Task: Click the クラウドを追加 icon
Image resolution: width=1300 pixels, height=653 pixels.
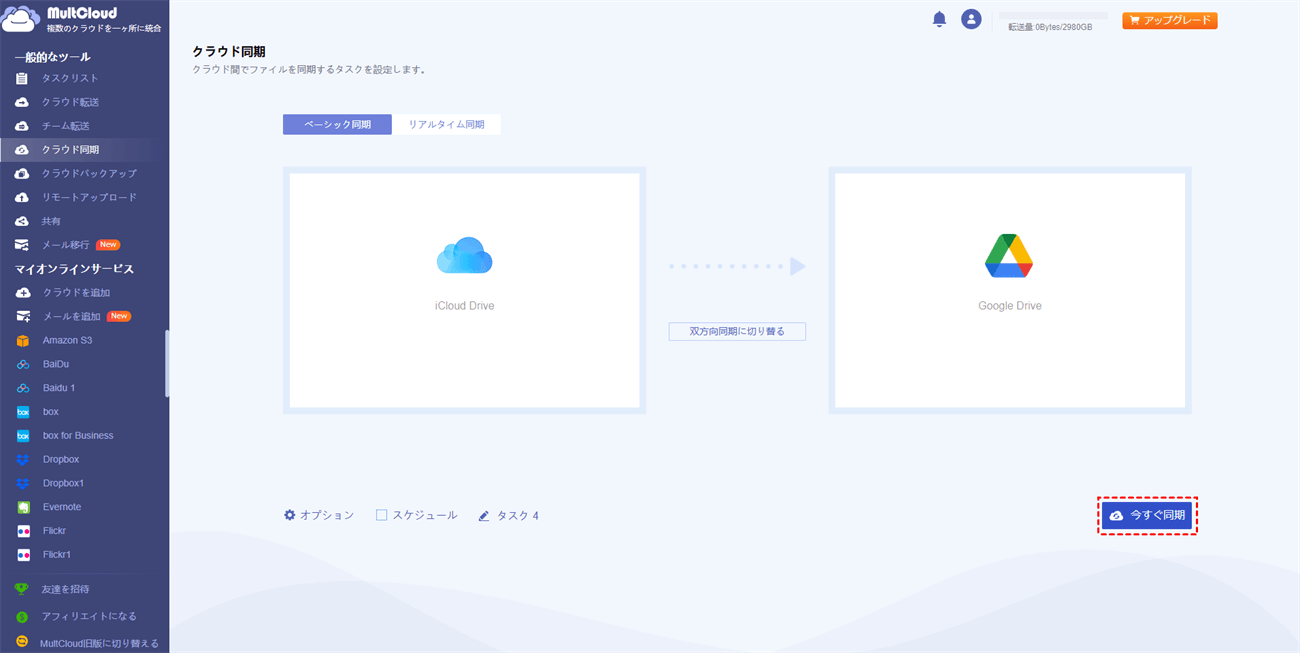Action: point(23,292)
